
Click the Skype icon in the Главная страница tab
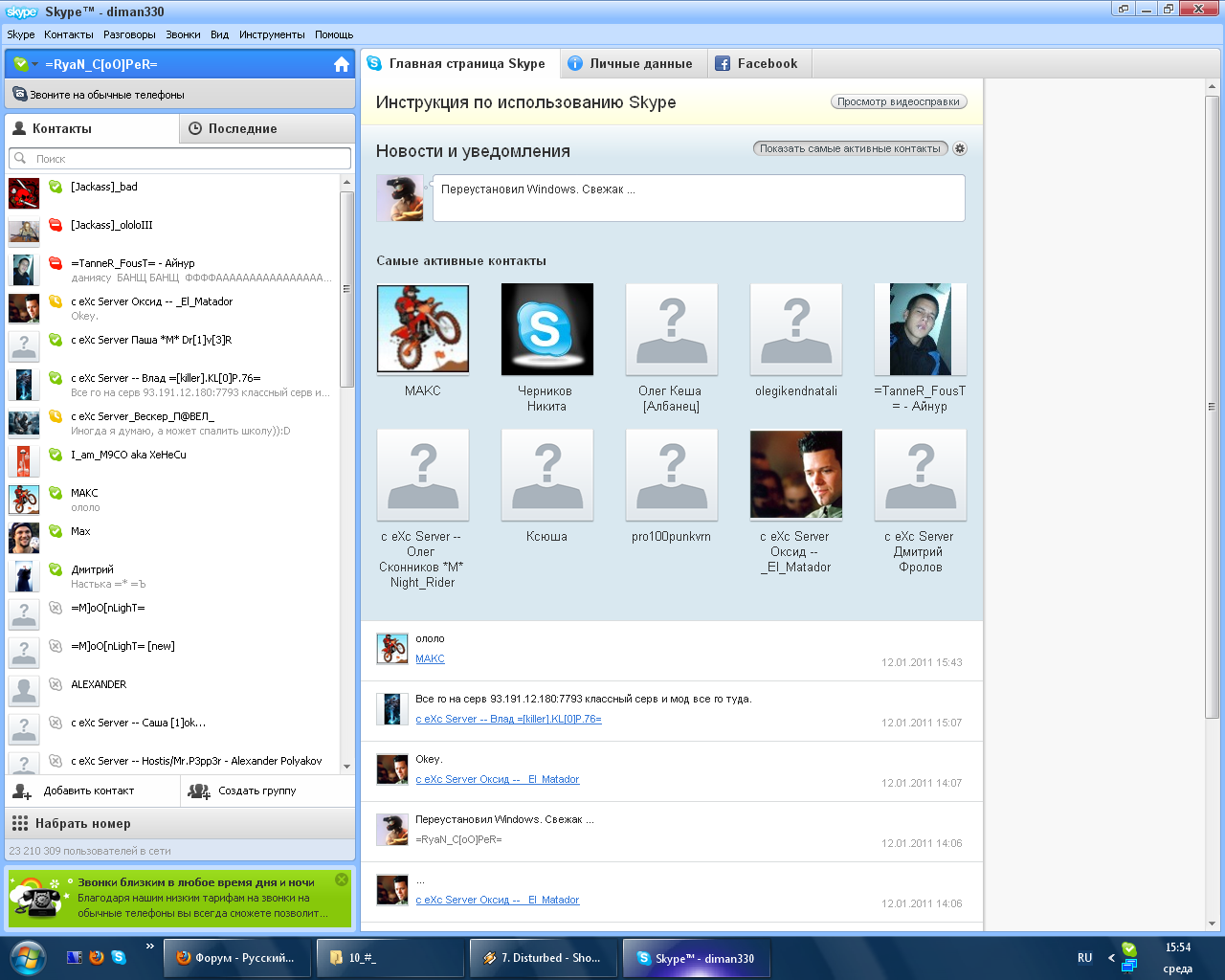tap(375, 63)
